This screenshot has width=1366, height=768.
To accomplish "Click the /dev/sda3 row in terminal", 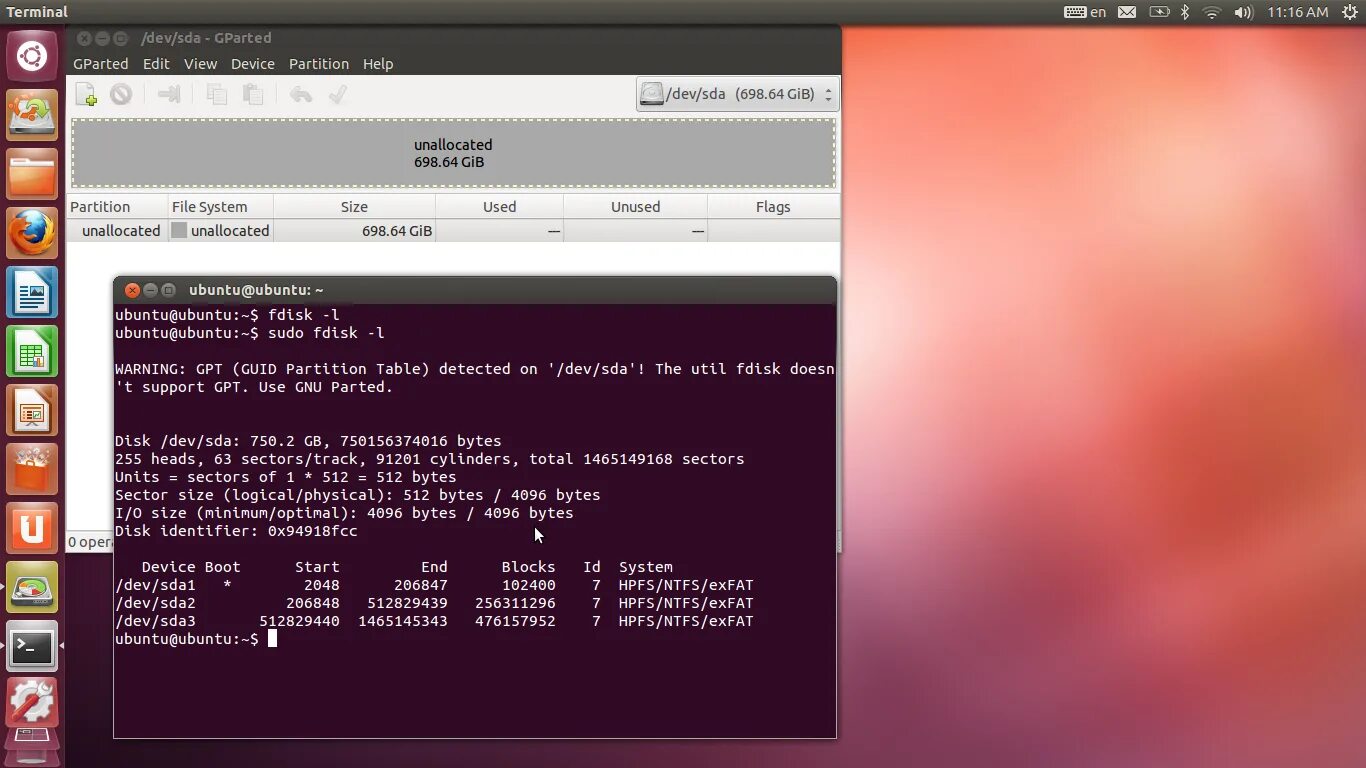I will pyautogui.click(x=434, y=621).
